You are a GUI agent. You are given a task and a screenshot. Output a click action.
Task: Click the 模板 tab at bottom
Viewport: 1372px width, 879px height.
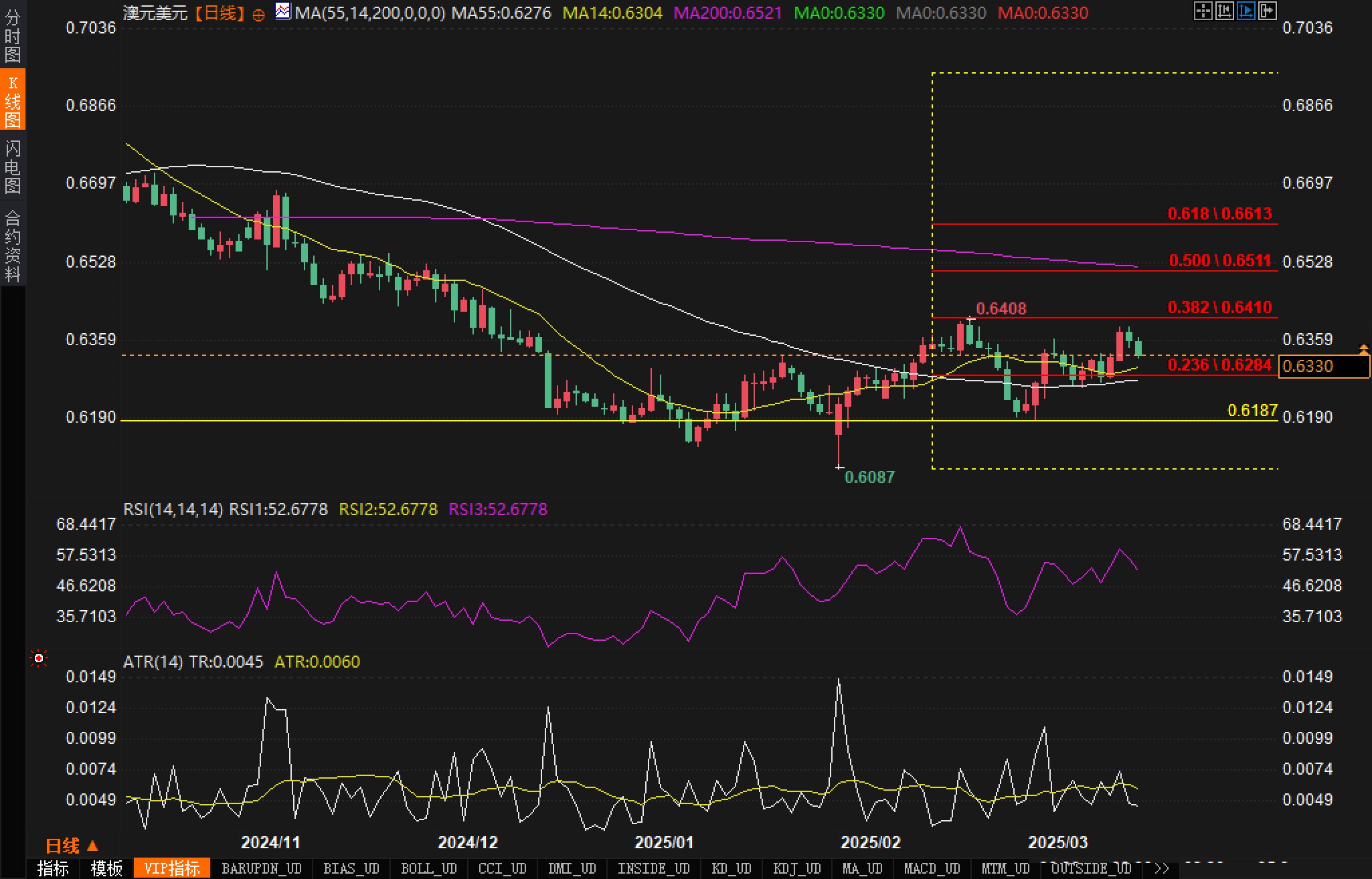(106, 868)
